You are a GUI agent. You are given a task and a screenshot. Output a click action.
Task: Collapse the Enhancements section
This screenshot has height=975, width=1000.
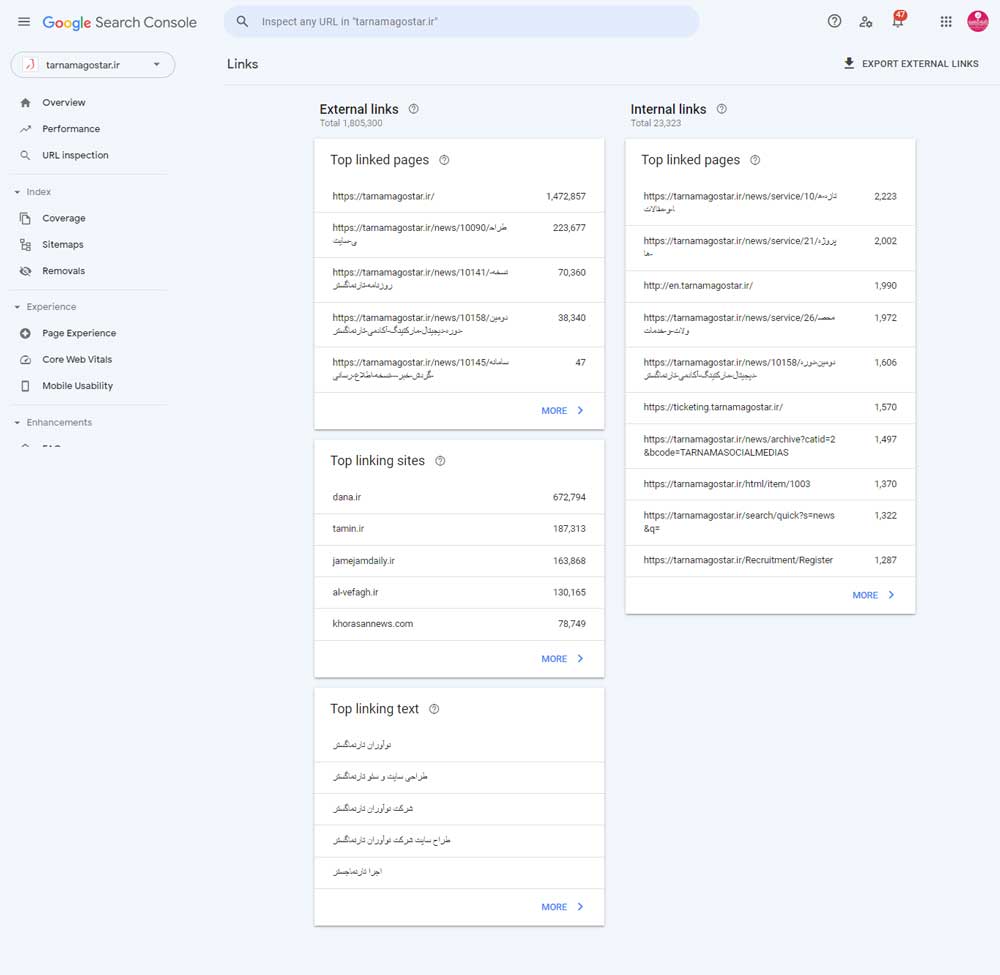point(17,423)
